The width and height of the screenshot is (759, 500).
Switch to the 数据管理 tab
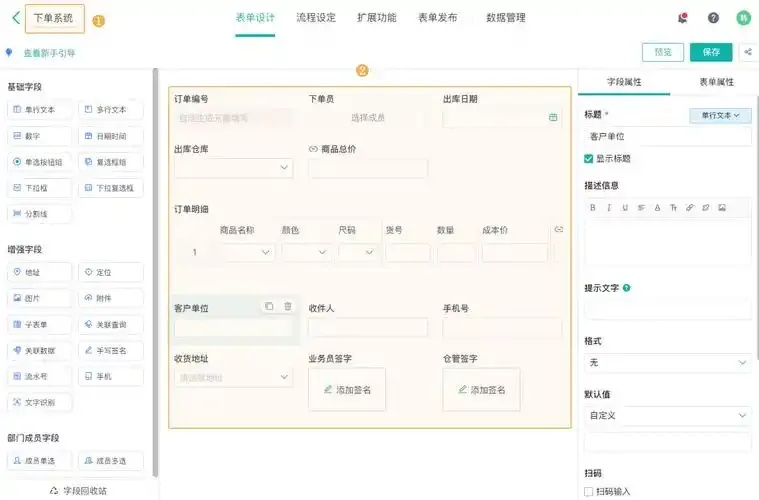[x=506, y=18]
